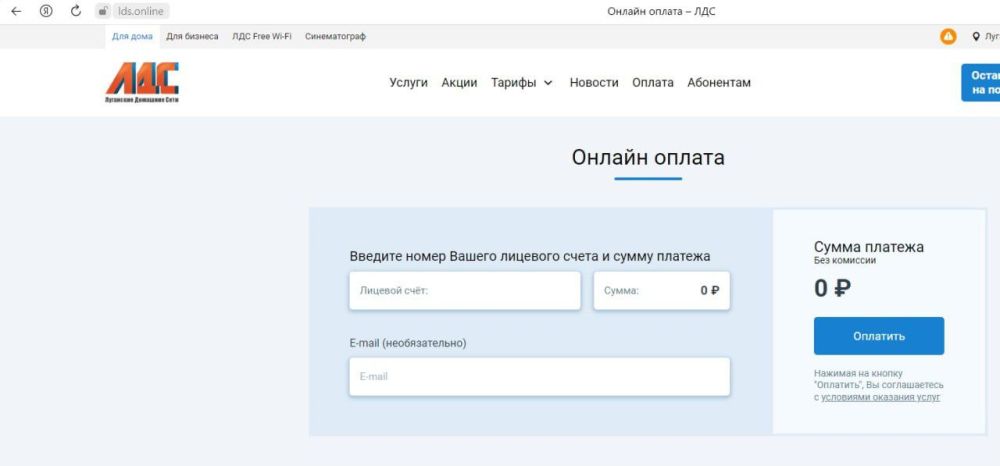Click the ЛДС company logo
This screenshot has width=1000, height=466.
click(142, 82)
